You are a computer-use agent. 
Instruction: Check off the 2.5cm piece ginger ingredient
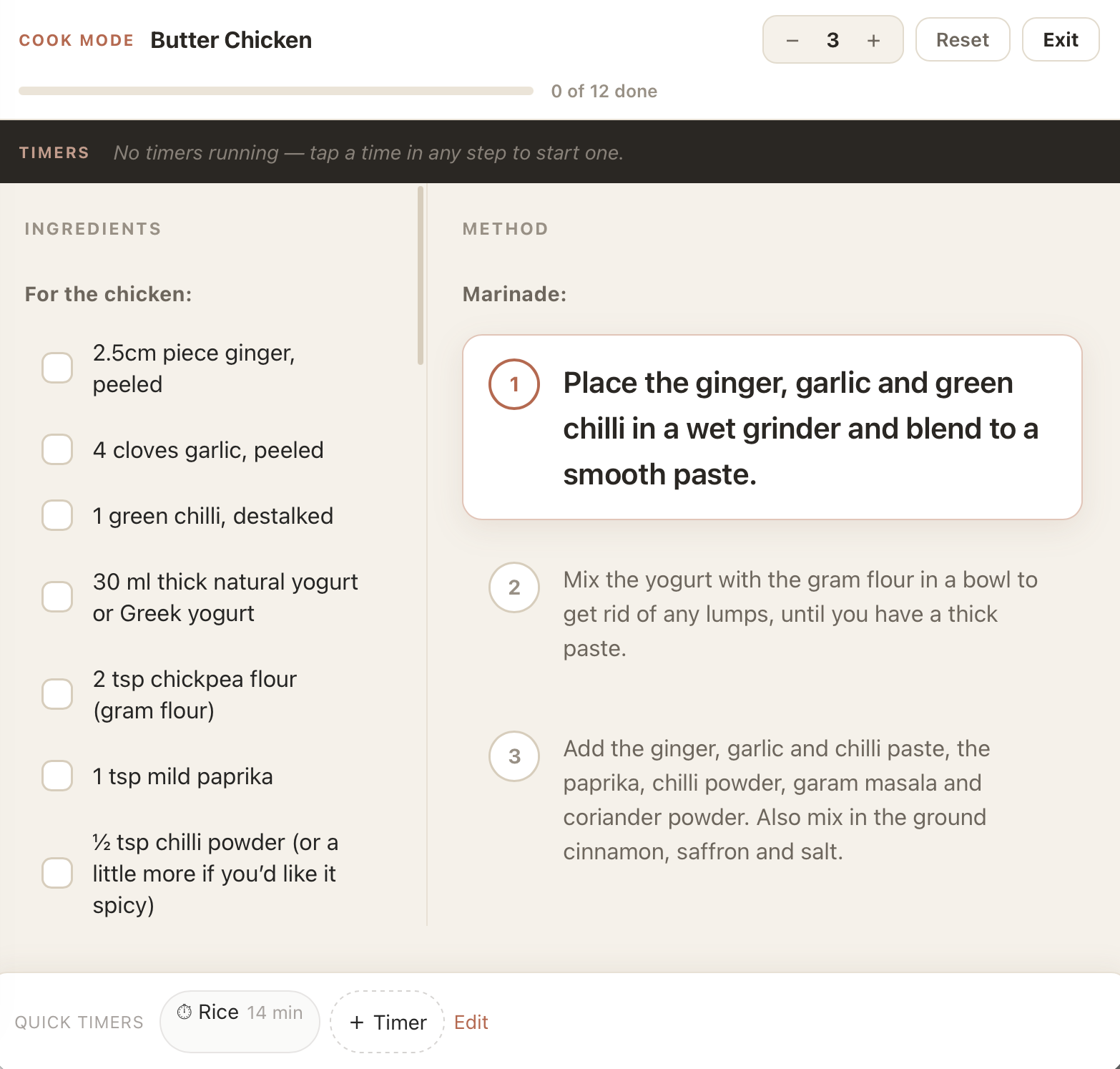(x=57, y=368)
